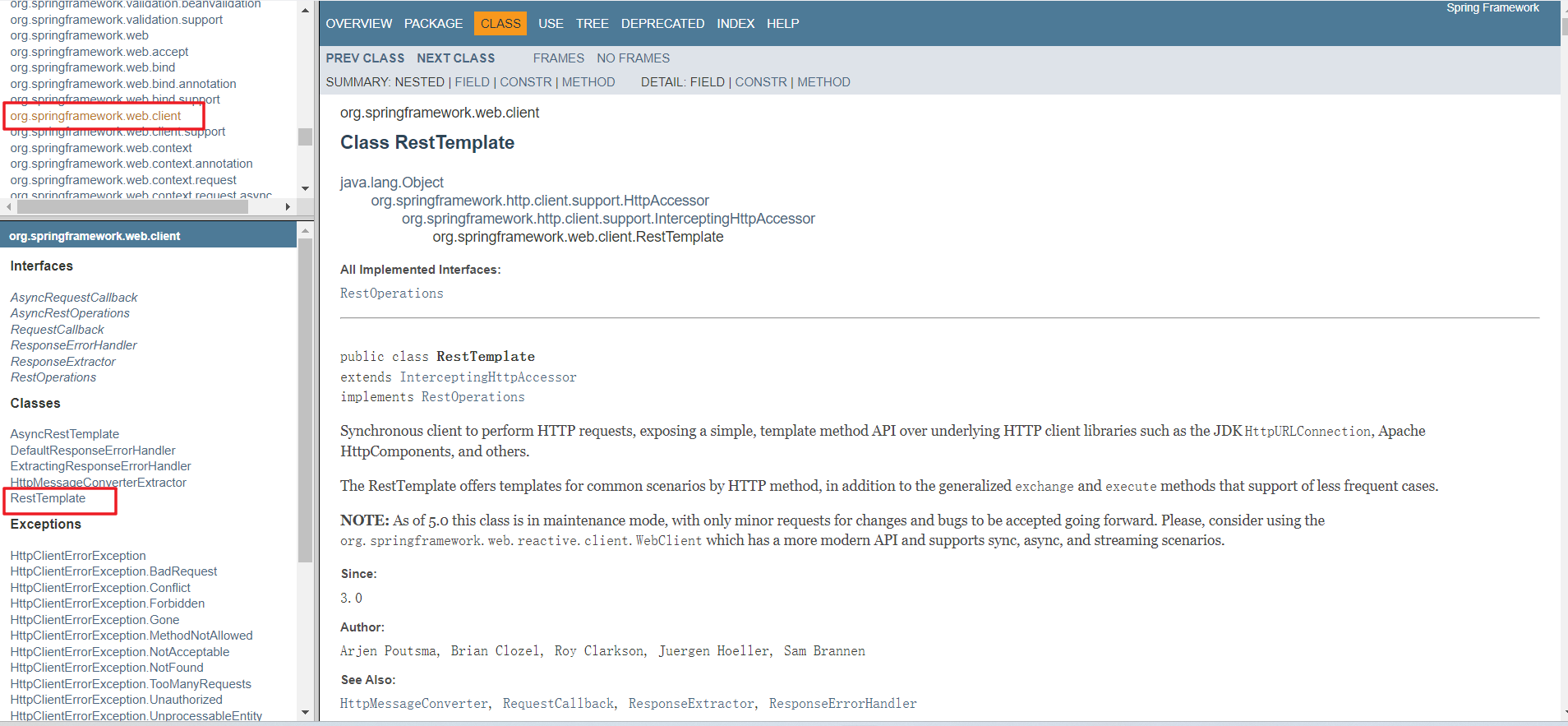Select RestTemplate in the Classes list
This screenshot has height=726, width=1568.
(48, 498)
